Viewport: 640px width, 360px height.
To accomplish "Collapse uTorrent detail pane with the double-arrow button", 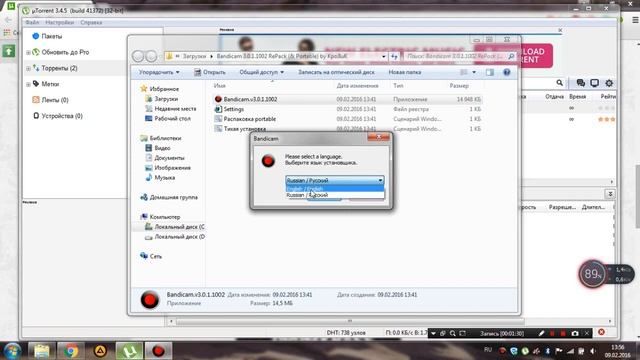I will click(x=610, y=194).
